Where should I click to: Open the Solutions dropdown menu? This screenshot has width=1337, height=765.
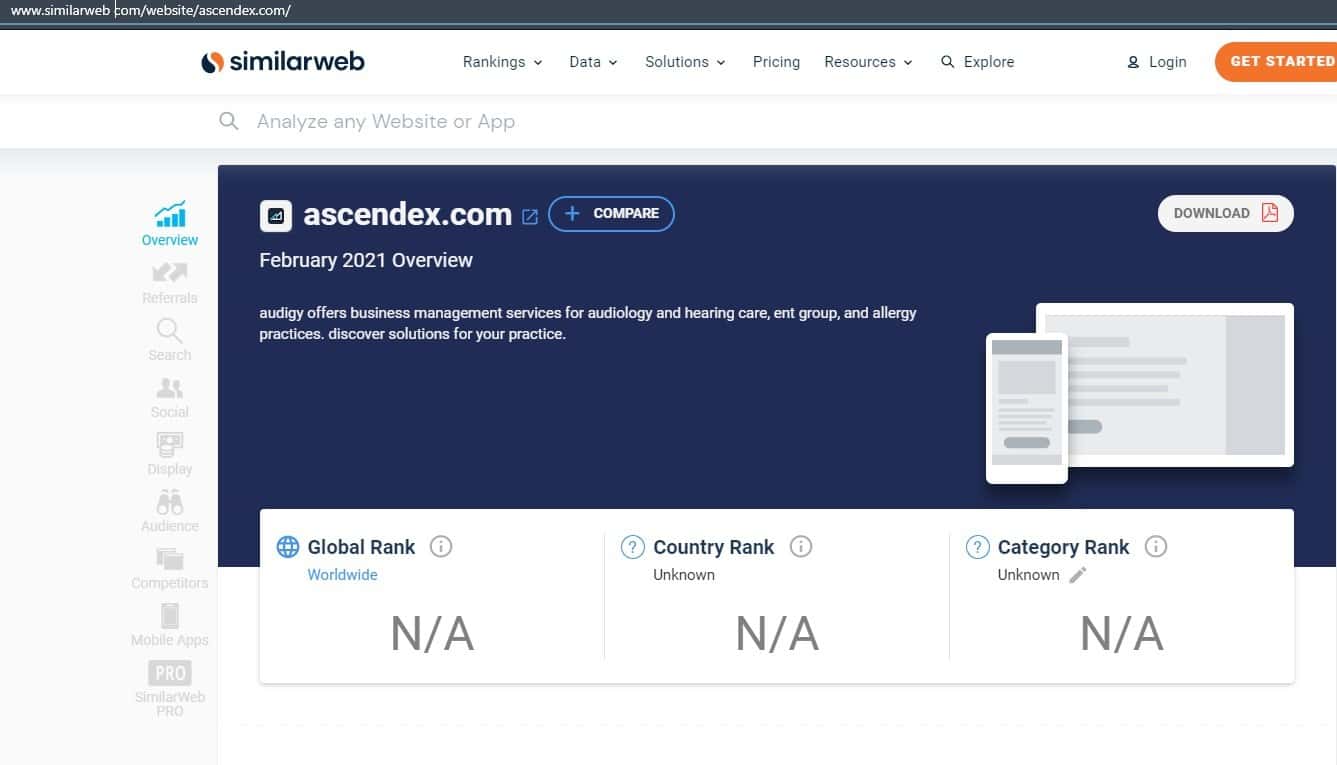685,62
